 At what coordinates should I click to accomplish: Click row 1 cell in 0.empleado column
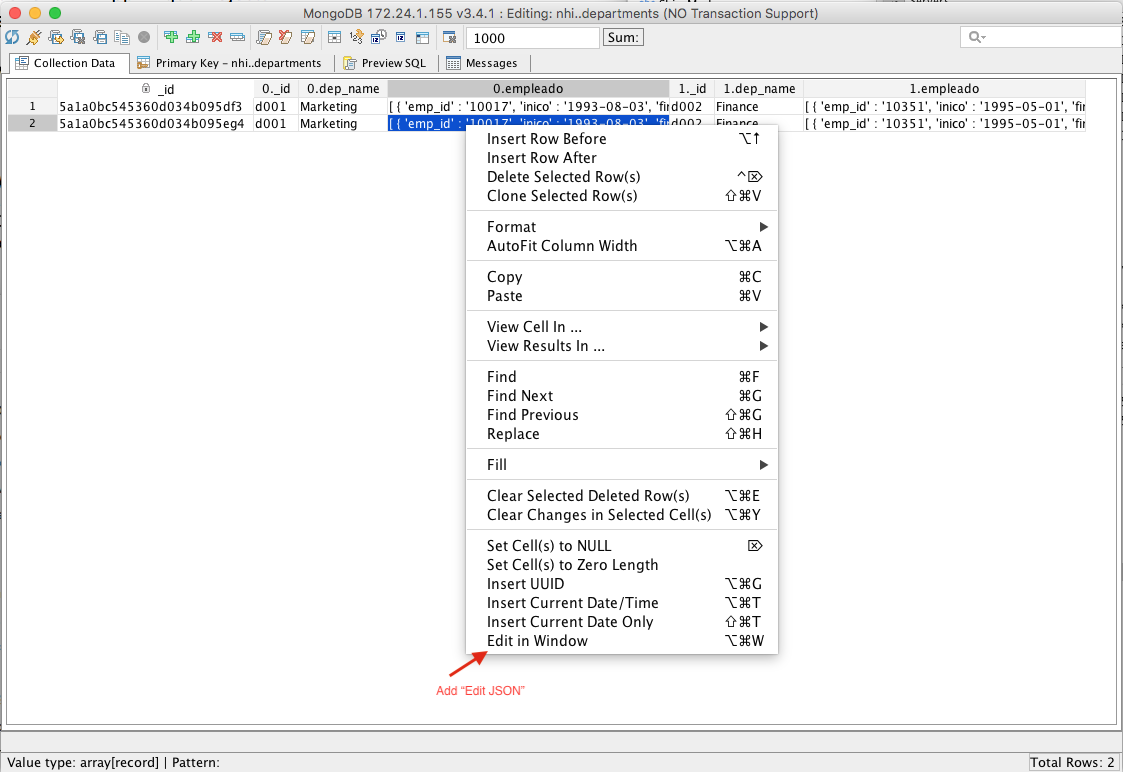[x=529, y=107]
